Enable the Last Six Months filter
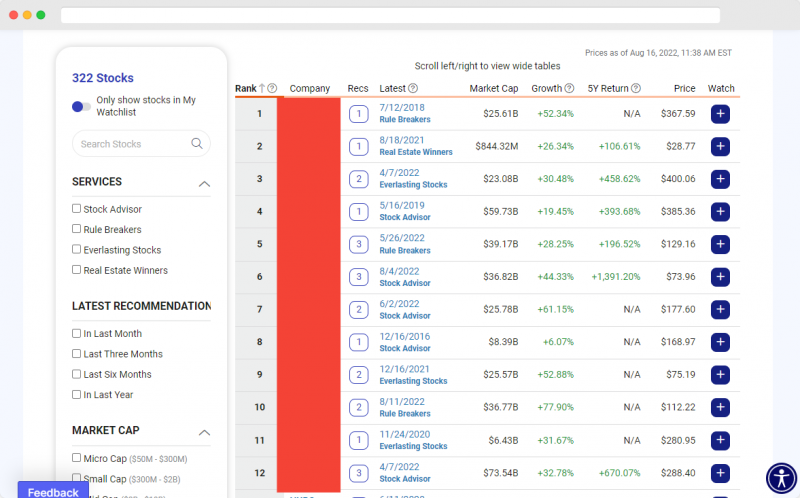 pyautogui.click(x=77, y=374)
